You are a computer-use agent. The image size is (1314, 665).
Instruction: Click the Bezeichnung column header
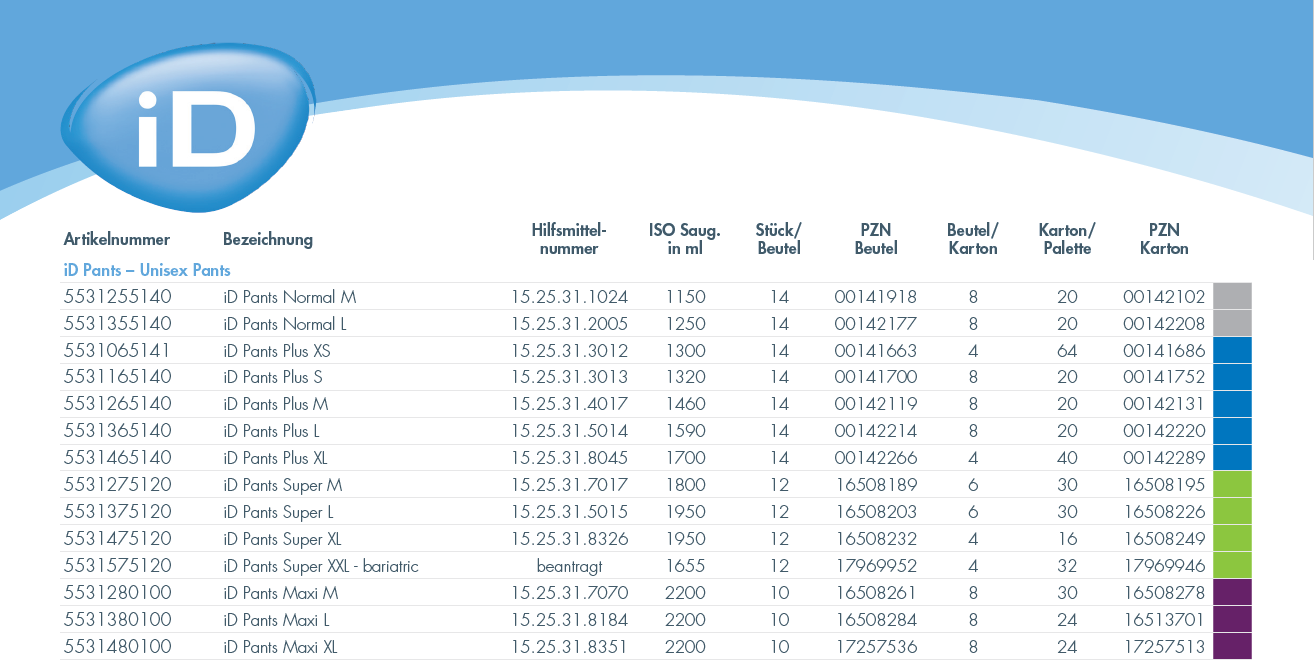pyautogui.click(x=268, y=239)
